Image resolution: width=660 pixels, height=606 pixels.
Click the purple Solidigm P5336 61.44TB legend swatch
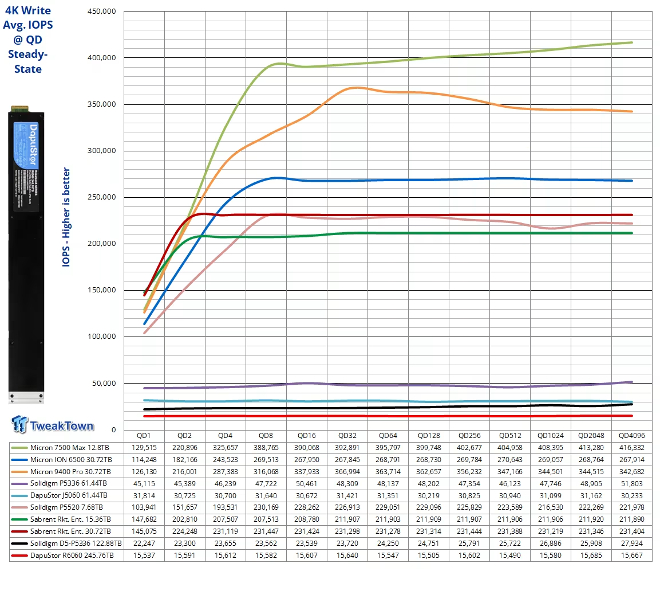[x=19, y=484]
